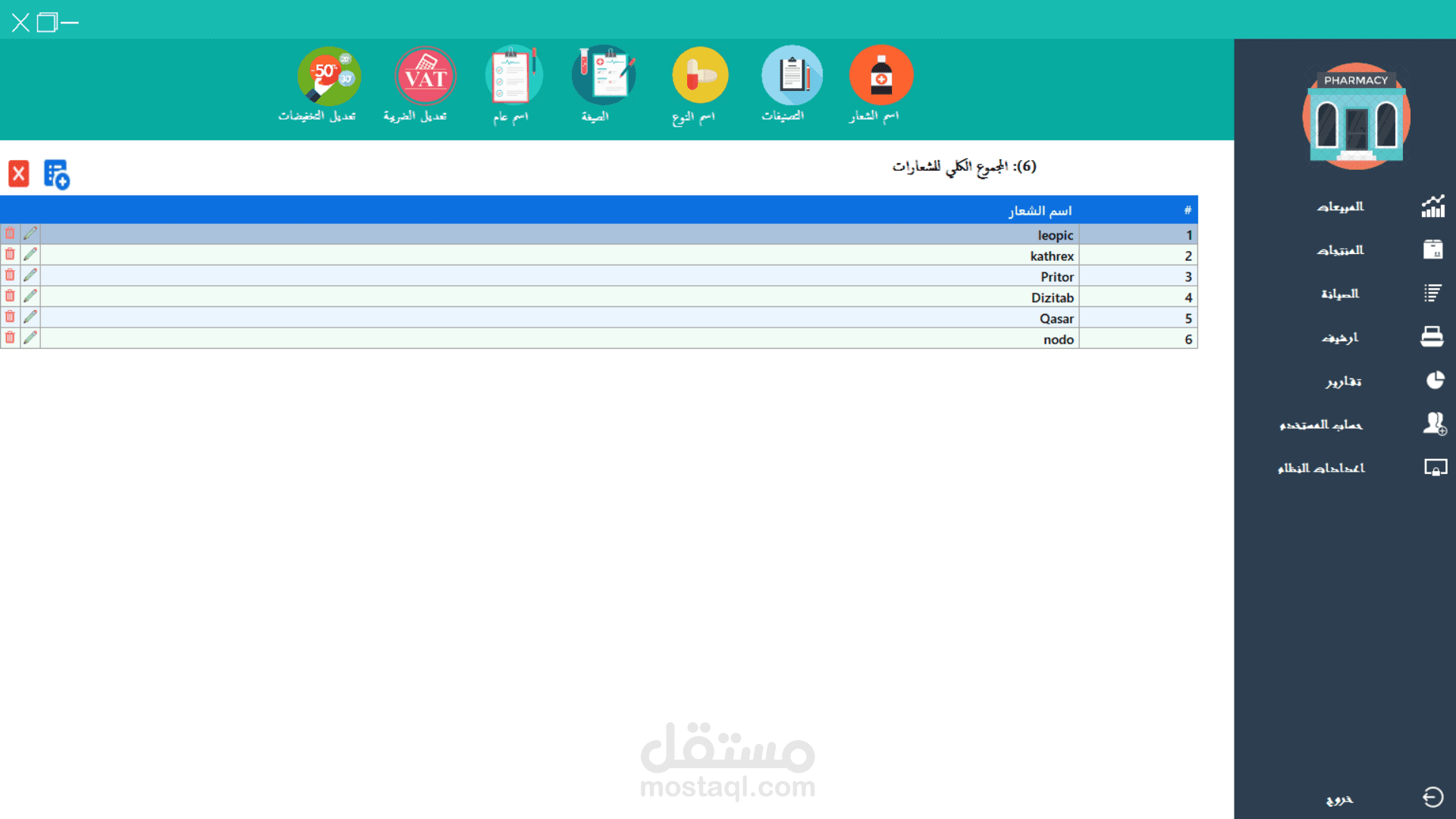Screen dimensions: 1456x819
Task: Click the blue add new record icon
Action: point(57,174)
